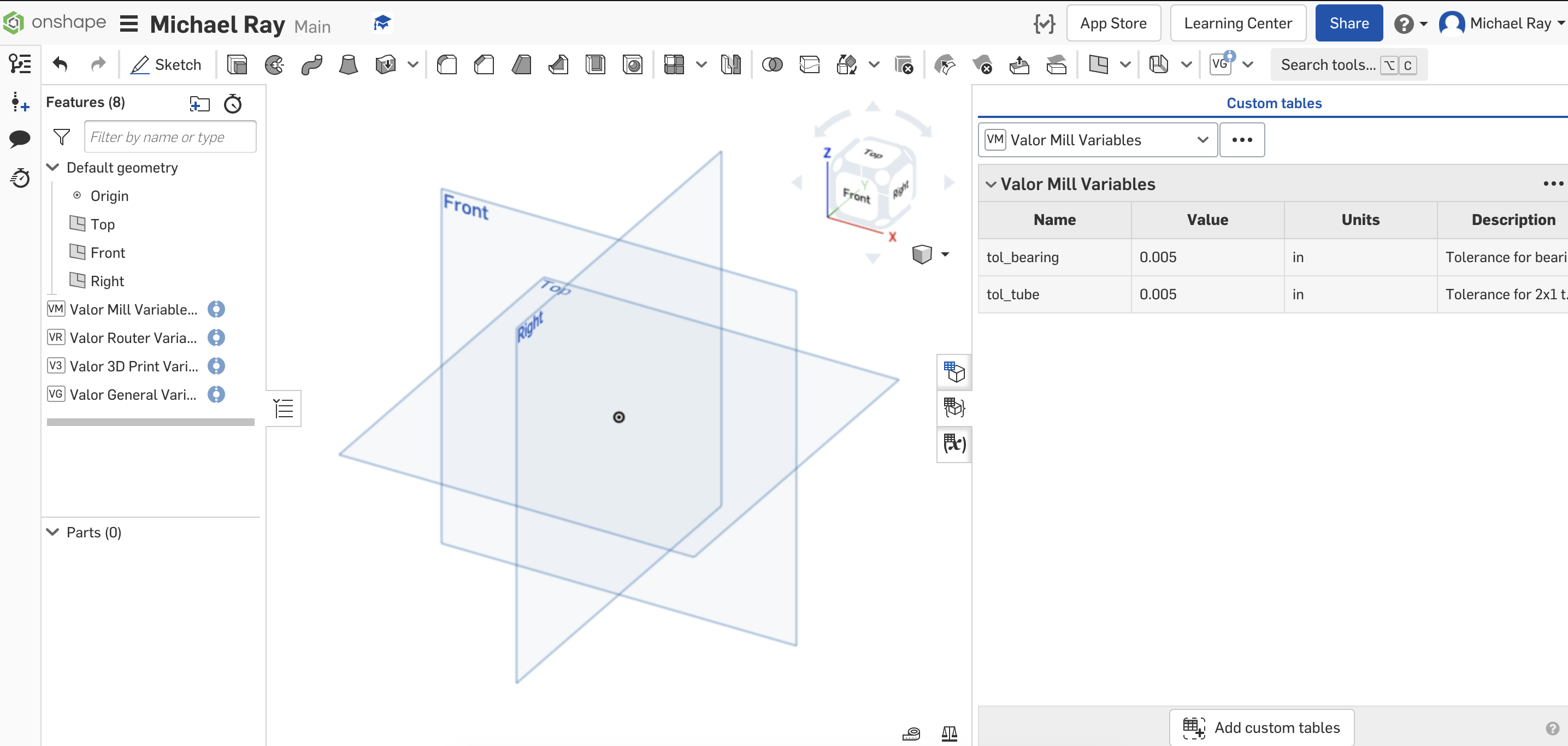The height and width of the screenshot is (746, 1568).
Task: Click the Custom tables tab
Action: coord(1274,103)
